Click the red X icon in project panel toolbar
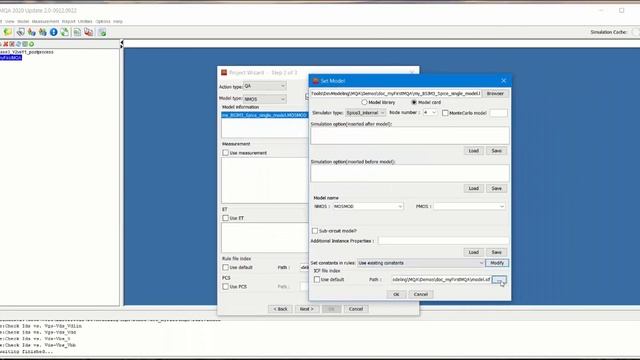Viewport: 640px width, 360px height. pos(6,44)
